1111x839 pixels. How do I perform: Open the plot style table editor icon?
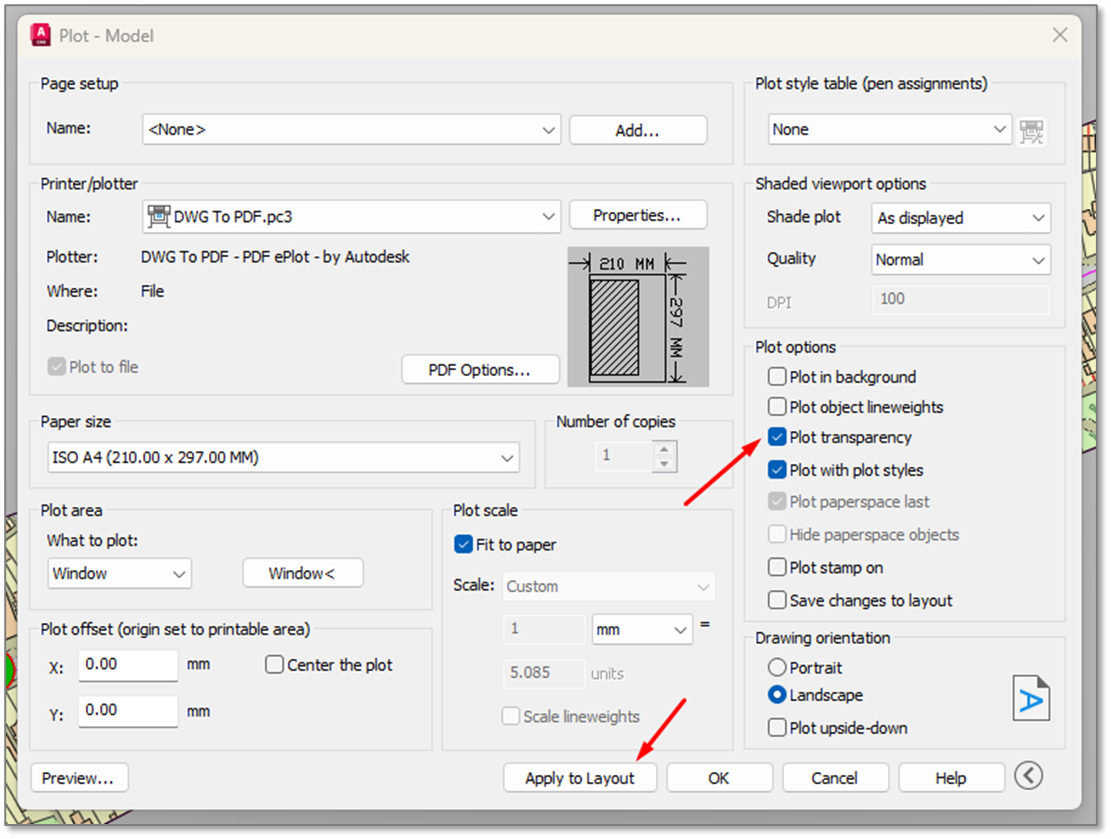pos(1031,130)
